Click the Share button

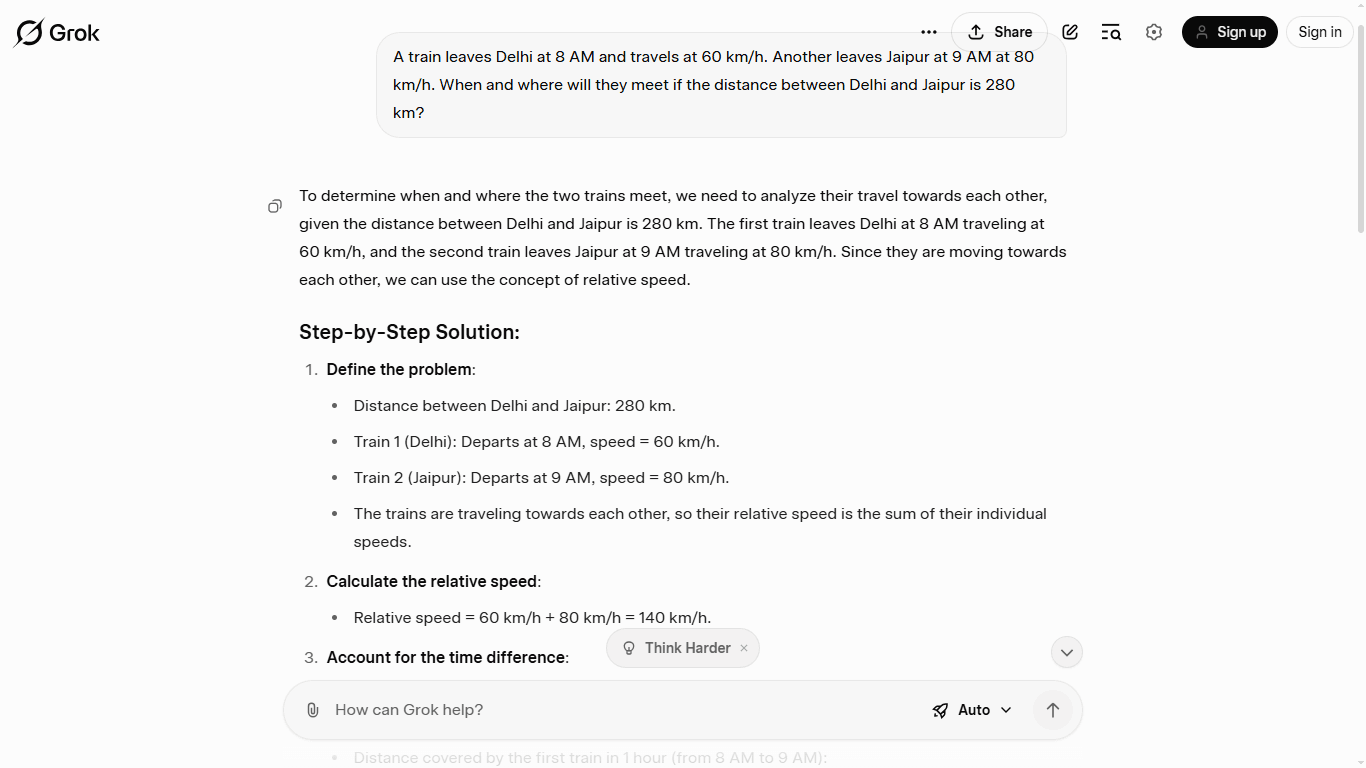[999, 32]
